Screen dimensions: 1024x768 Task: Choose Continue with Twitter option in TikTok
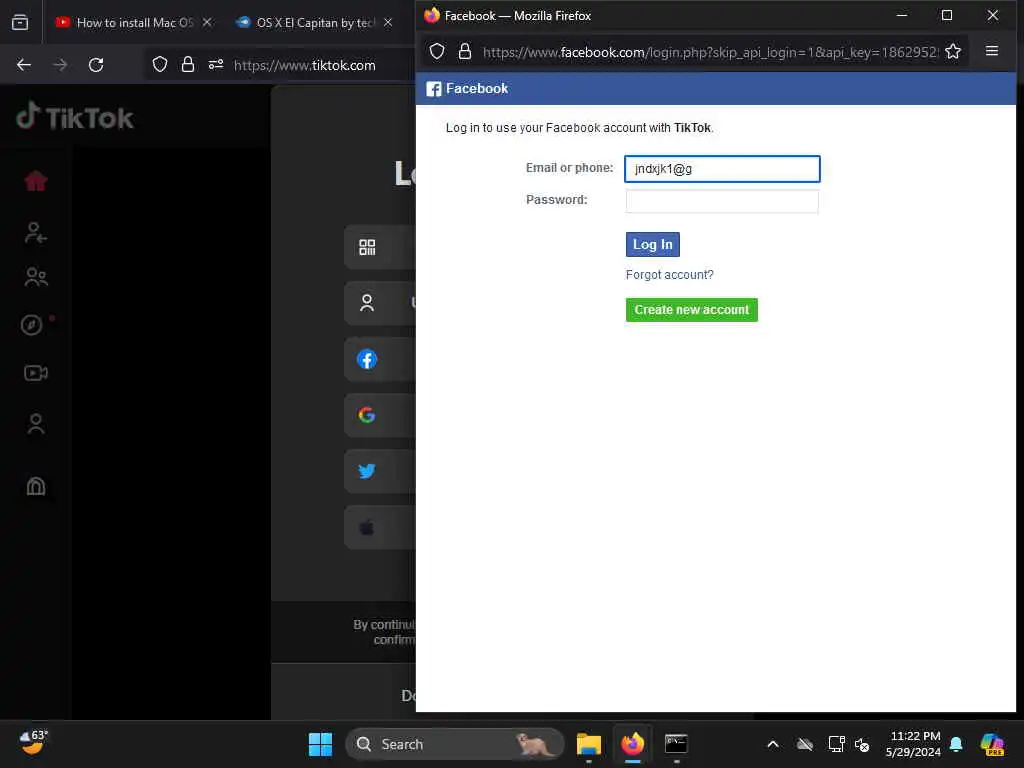pyautogui.click(x=379, y=471)
